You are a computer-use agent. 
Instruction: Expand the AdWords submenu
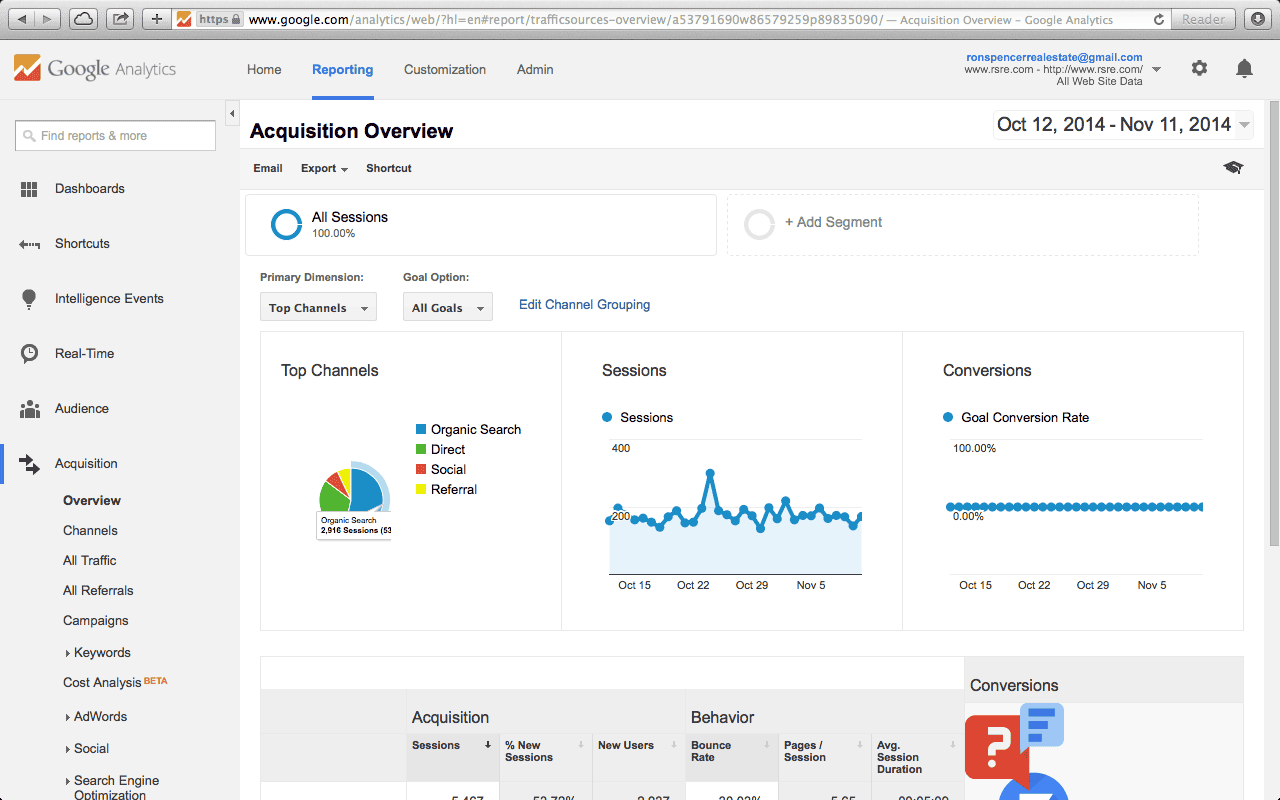67,718
